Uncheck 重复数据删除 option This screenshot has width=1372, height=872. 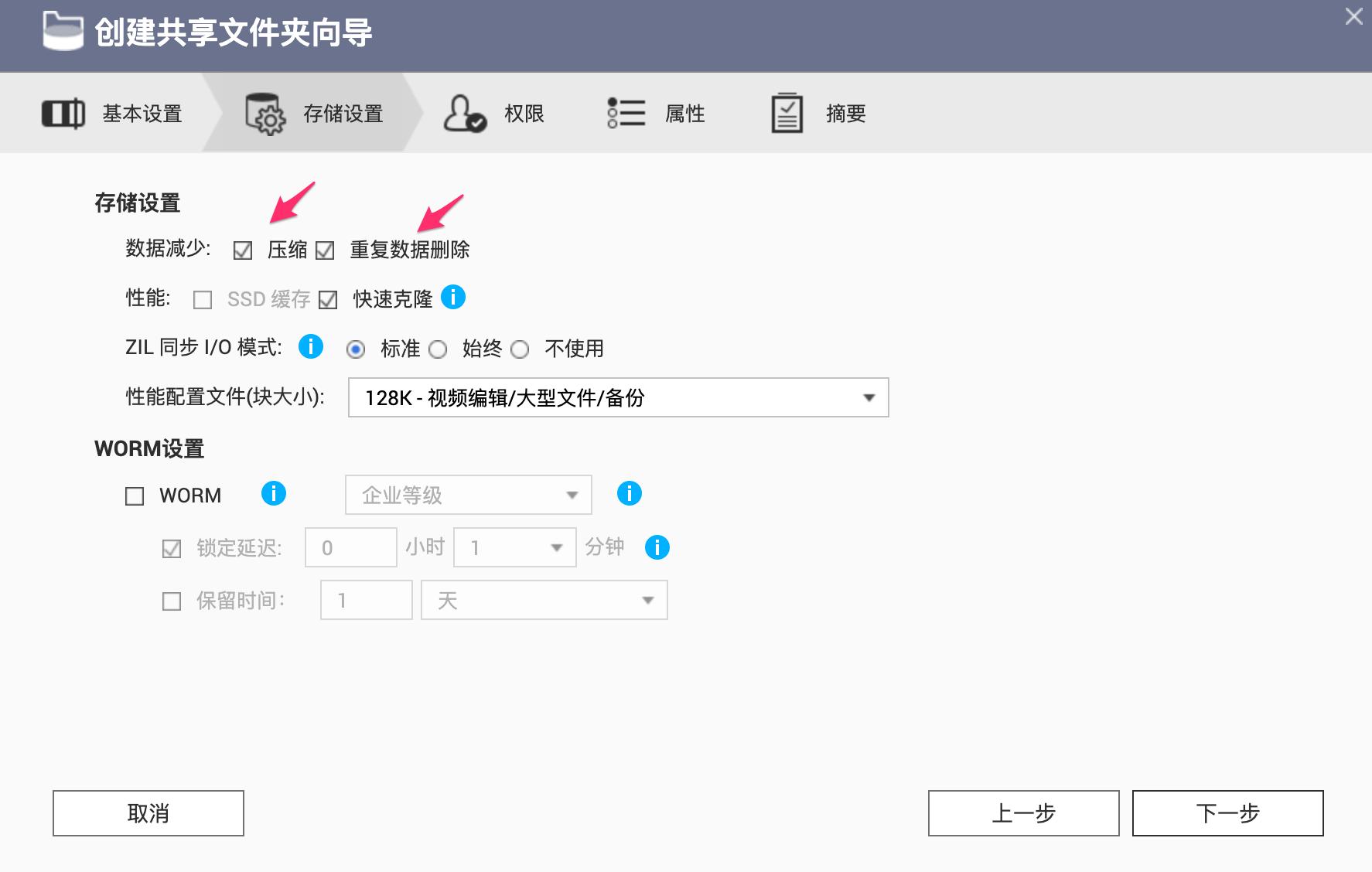(x=326, y=250)
